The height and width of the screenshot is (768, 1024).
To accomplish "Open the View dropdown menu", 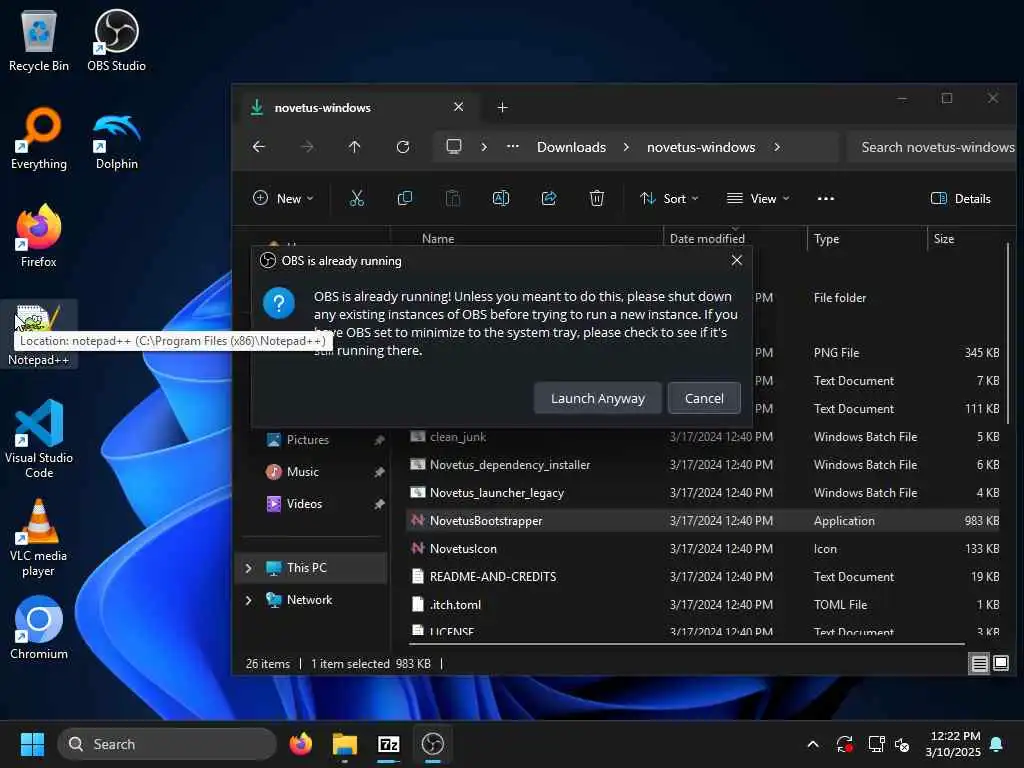I will coord(758,198).
